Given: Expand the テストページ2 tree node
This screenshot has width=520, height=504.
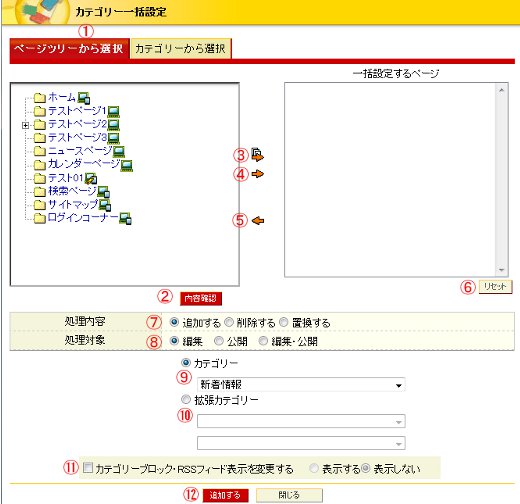Looking at the screenshot, I should tap(25, 125).
